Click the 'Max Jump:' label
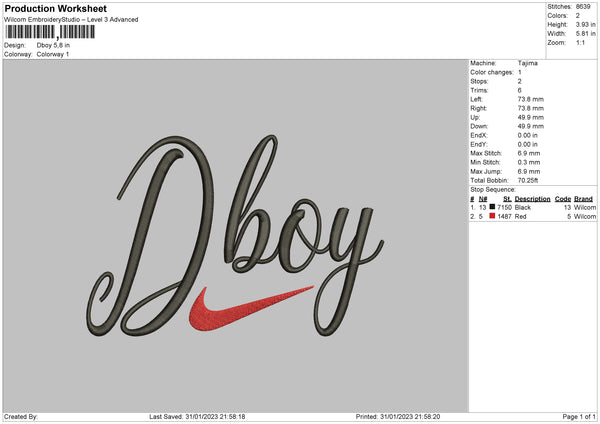This screenshot has width=600, height=424. click(x=486, y=171)
